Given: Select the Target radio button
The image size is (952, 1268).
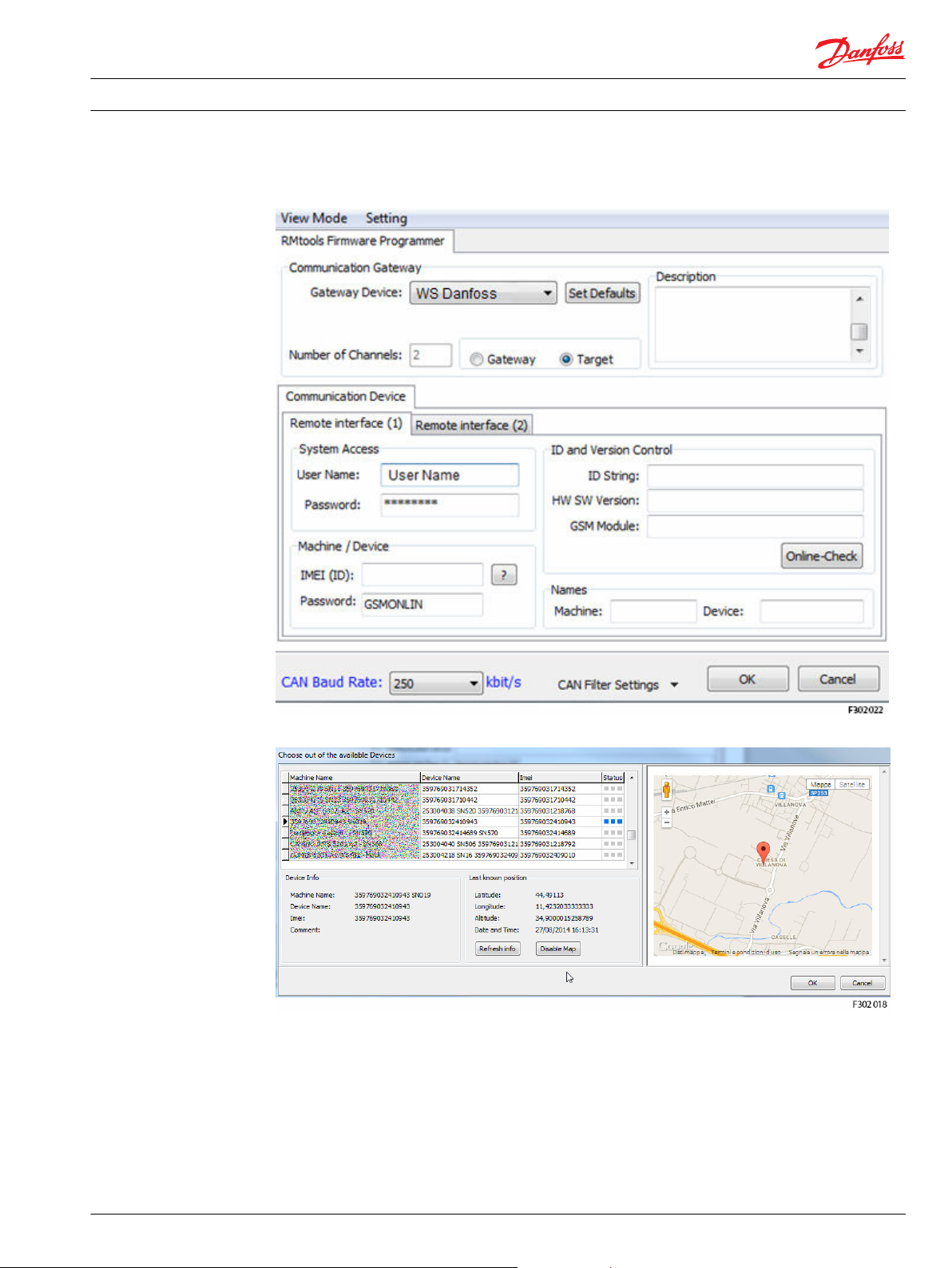Looking at the screenshot, I should [566, 359].
